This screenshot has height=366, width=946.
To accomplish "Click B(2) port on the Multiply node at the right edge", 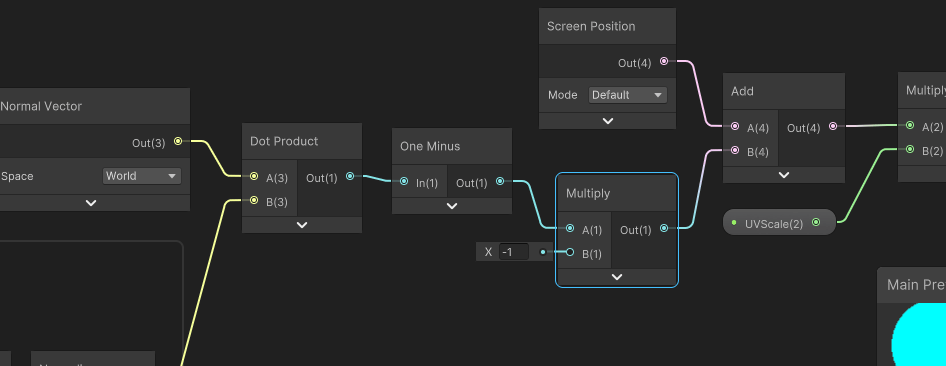I will coord(910,149).
